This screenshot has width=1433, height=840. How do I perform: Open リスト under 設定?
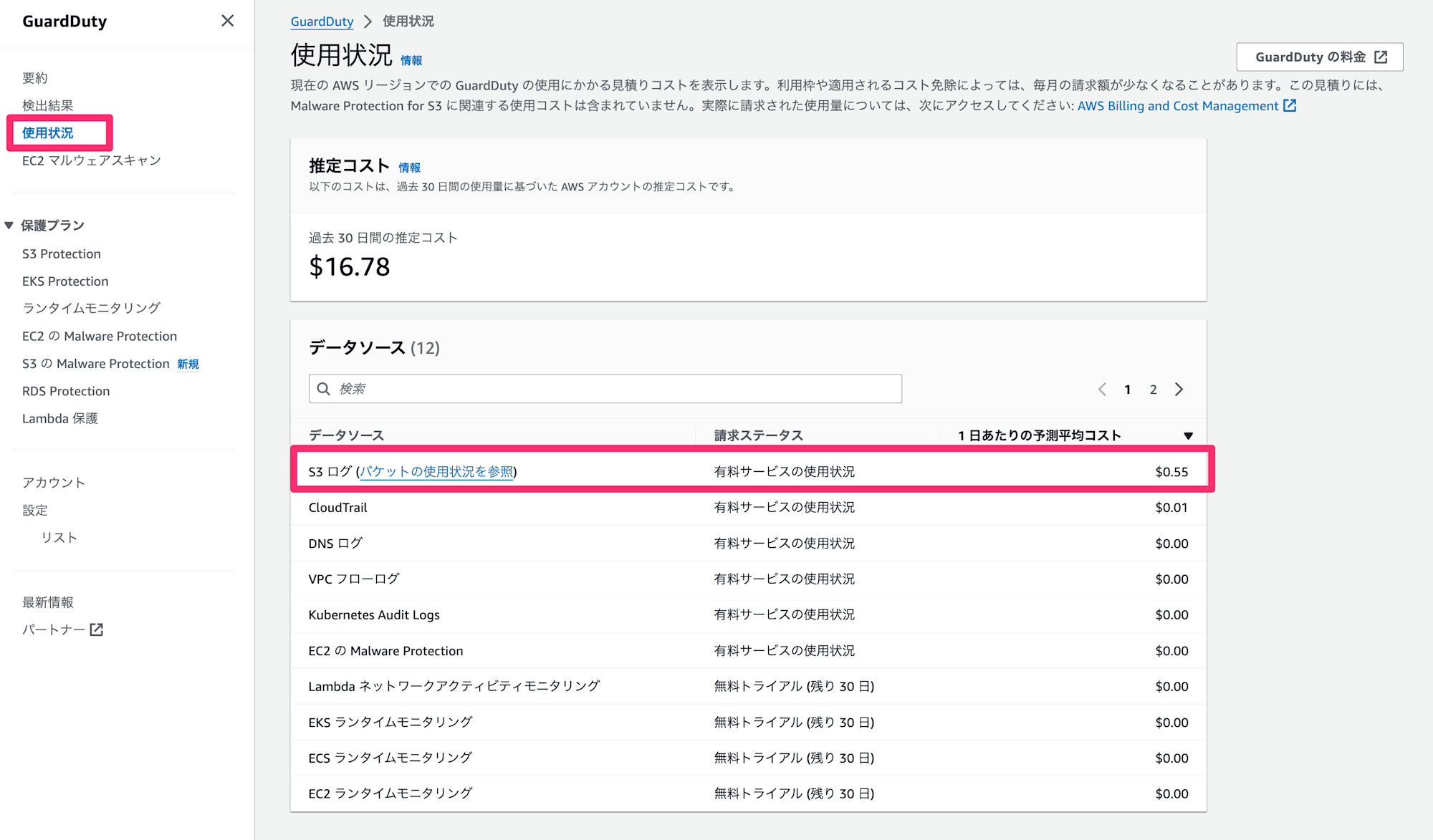(x=59, y=537)
